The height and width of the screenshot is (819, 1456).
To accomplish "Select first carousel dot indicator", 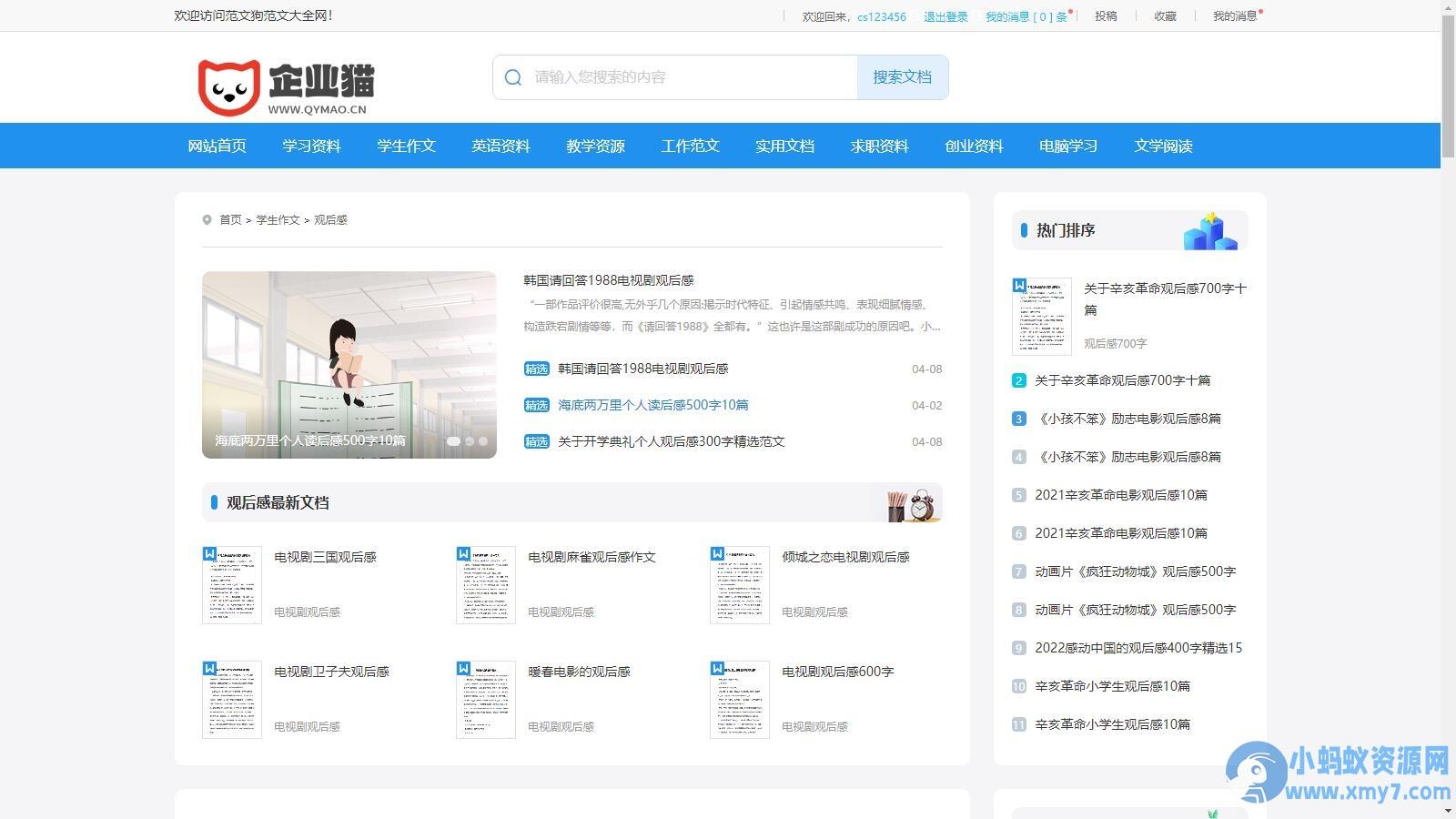I will pyautogui.click(x=453, y=440).
